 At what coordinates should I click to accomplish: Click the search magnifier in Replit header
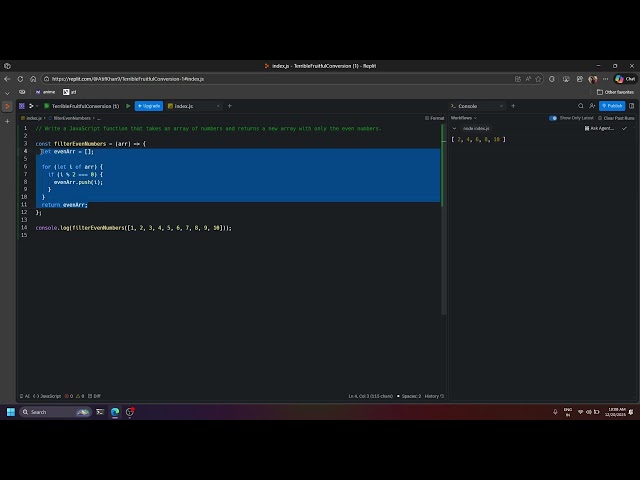[580, 106]
